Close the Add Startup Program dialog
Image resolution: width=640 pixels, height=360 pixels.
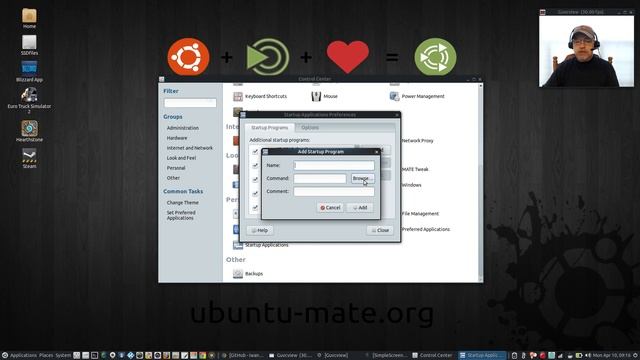click(376, 152)
